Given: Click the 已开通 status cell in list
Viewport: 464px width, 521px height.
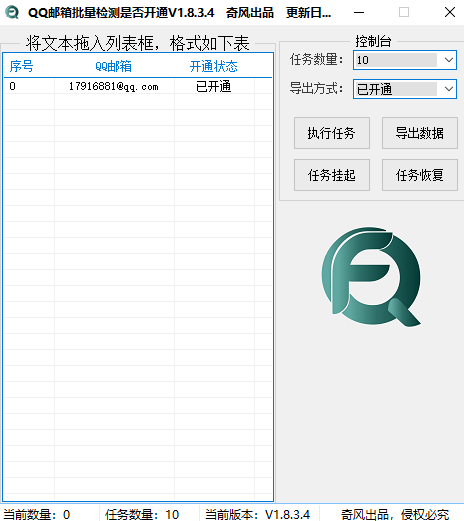Looking at the screenshot, I should [x=214, y=86].
